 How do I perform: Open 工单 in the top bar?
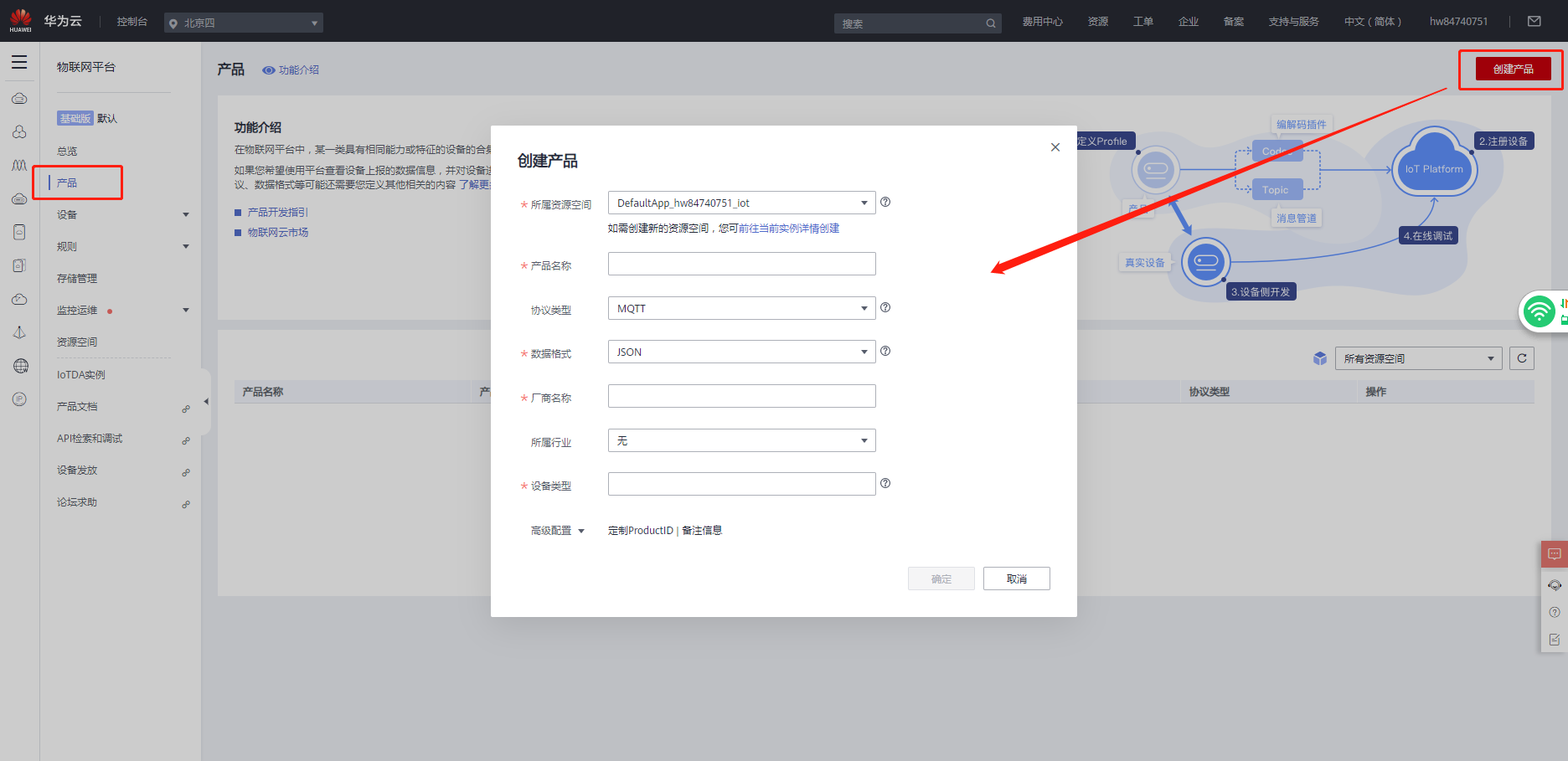(x=1143, y=22)
